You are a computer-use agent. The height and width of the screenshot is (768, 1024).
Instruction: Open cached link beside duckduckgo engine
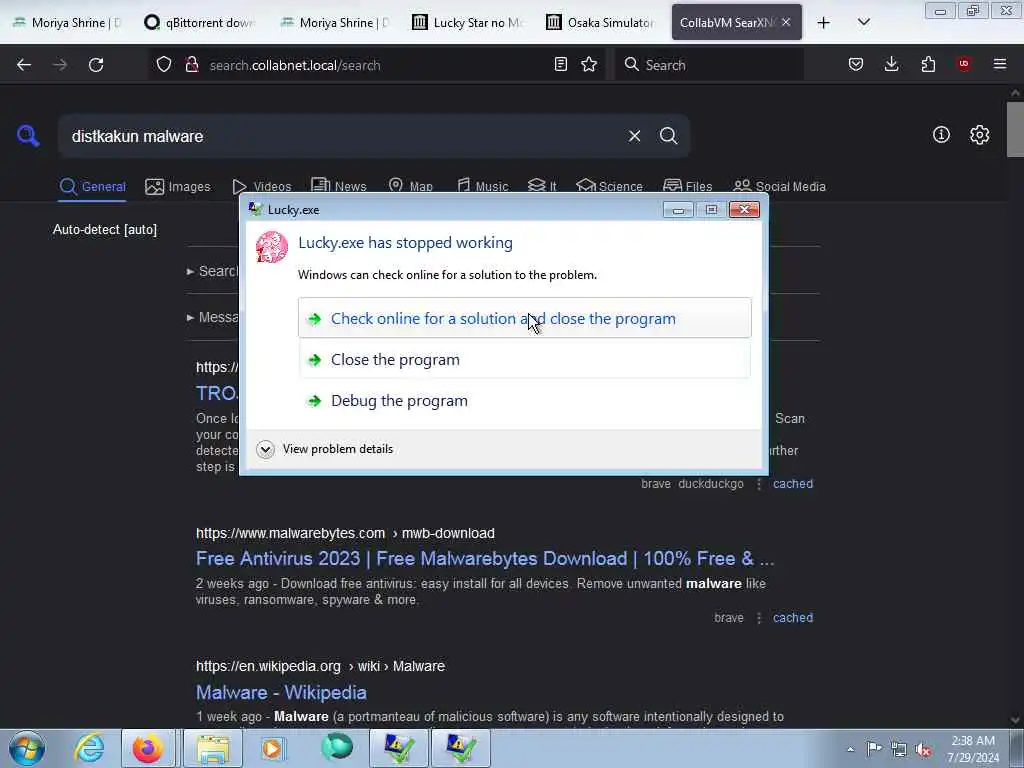click(x=793, y=484)
